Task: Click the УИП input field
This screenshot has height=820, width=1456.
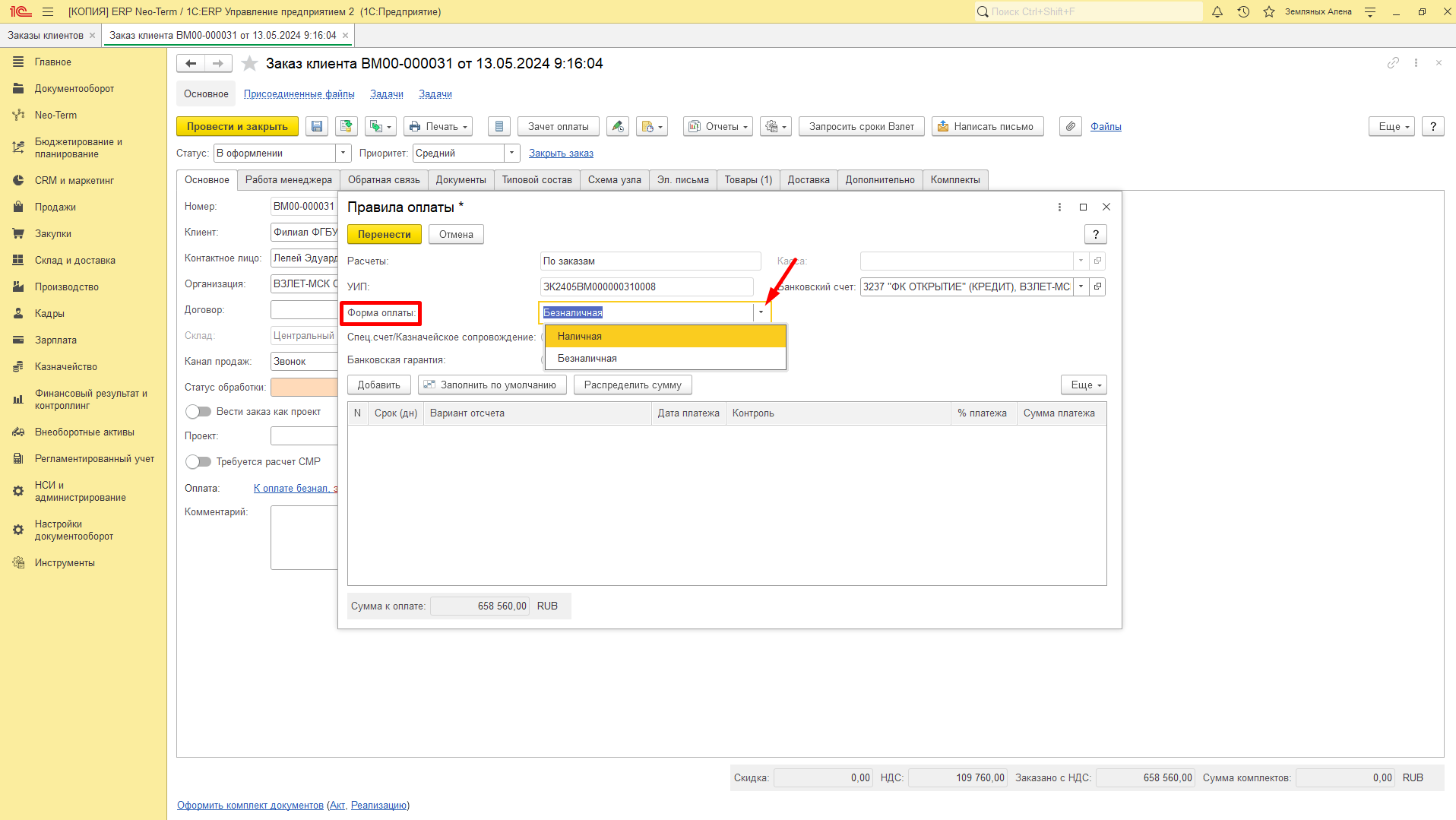Action: point(647,287)
